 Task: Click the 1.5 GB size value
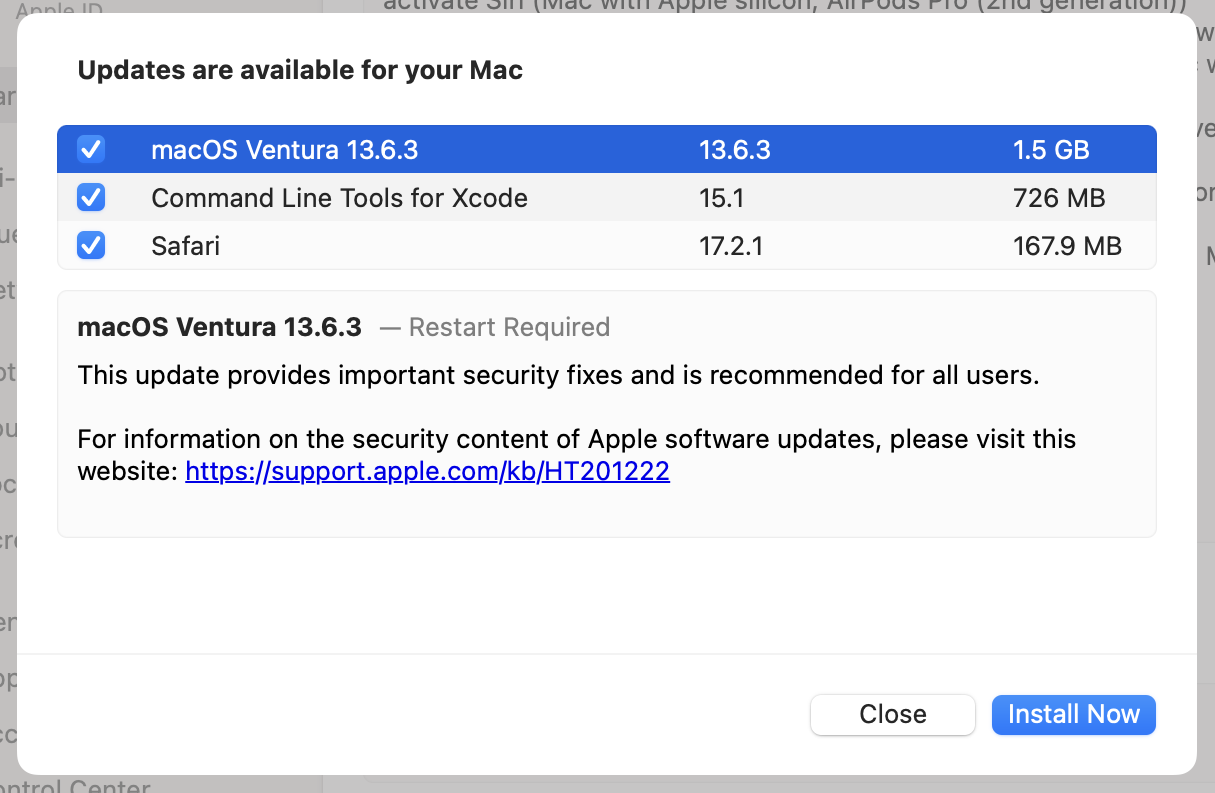(1051, 150)
